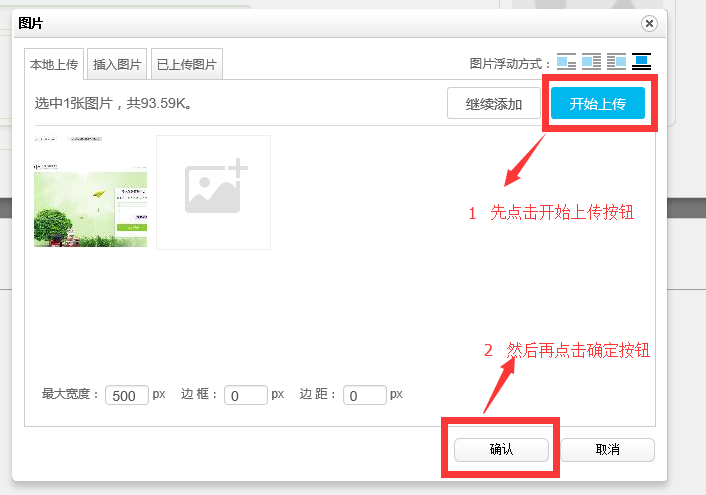Choose the right-float image layout icon
This screenshot has height=495, width=706.
tap(616, 62)
